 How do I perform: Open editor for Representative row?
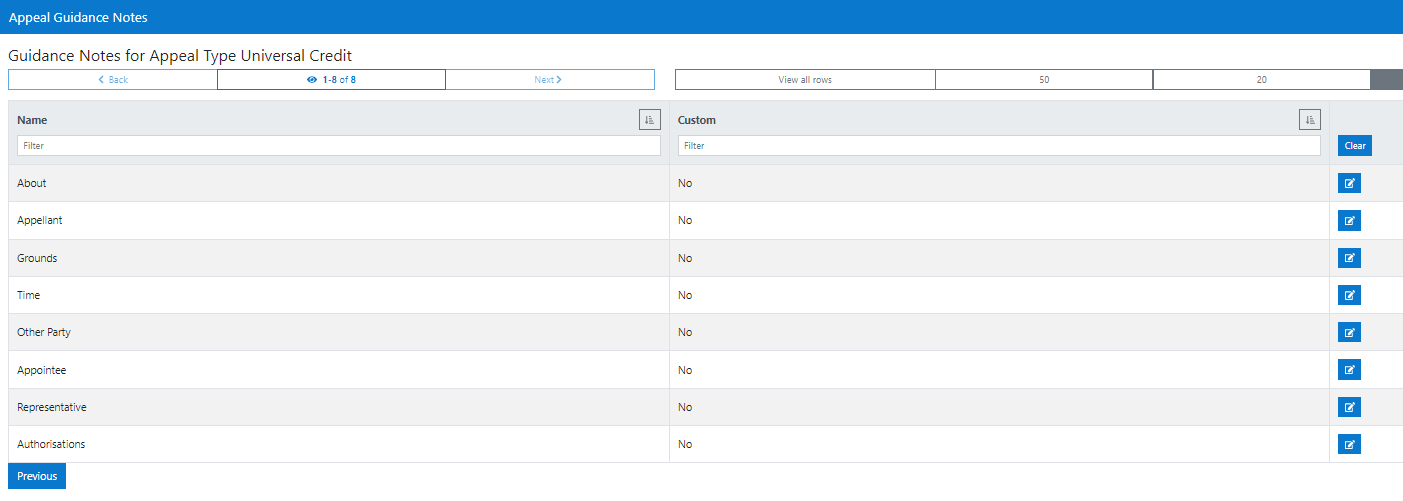pos(1349,407)
